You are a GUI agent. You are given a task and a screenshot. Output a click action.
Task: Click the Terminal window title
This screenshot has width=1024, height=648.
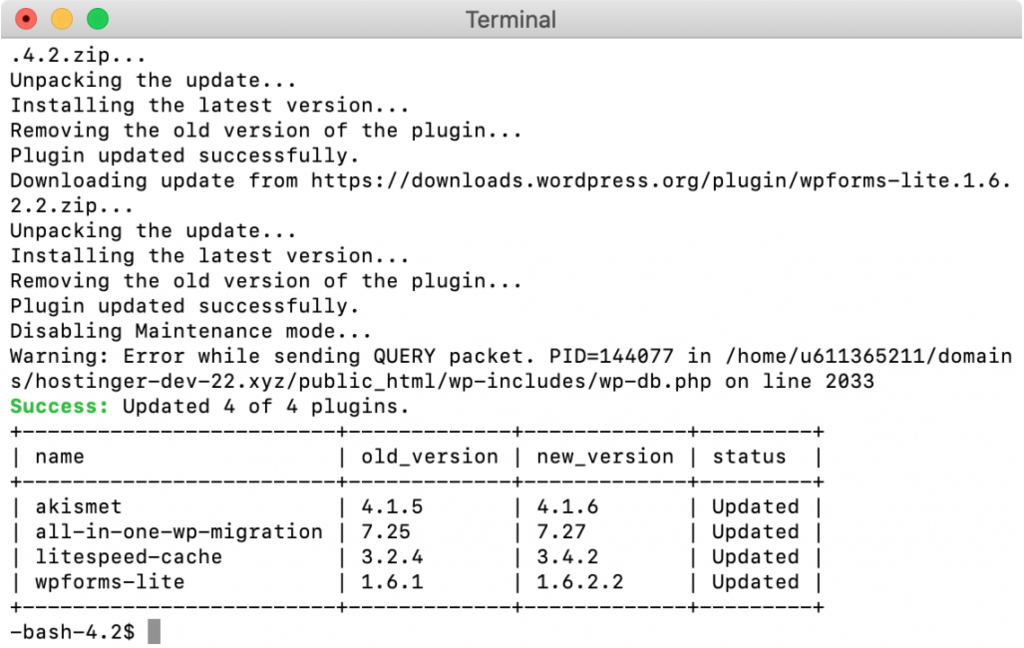[x=511, y=19]
